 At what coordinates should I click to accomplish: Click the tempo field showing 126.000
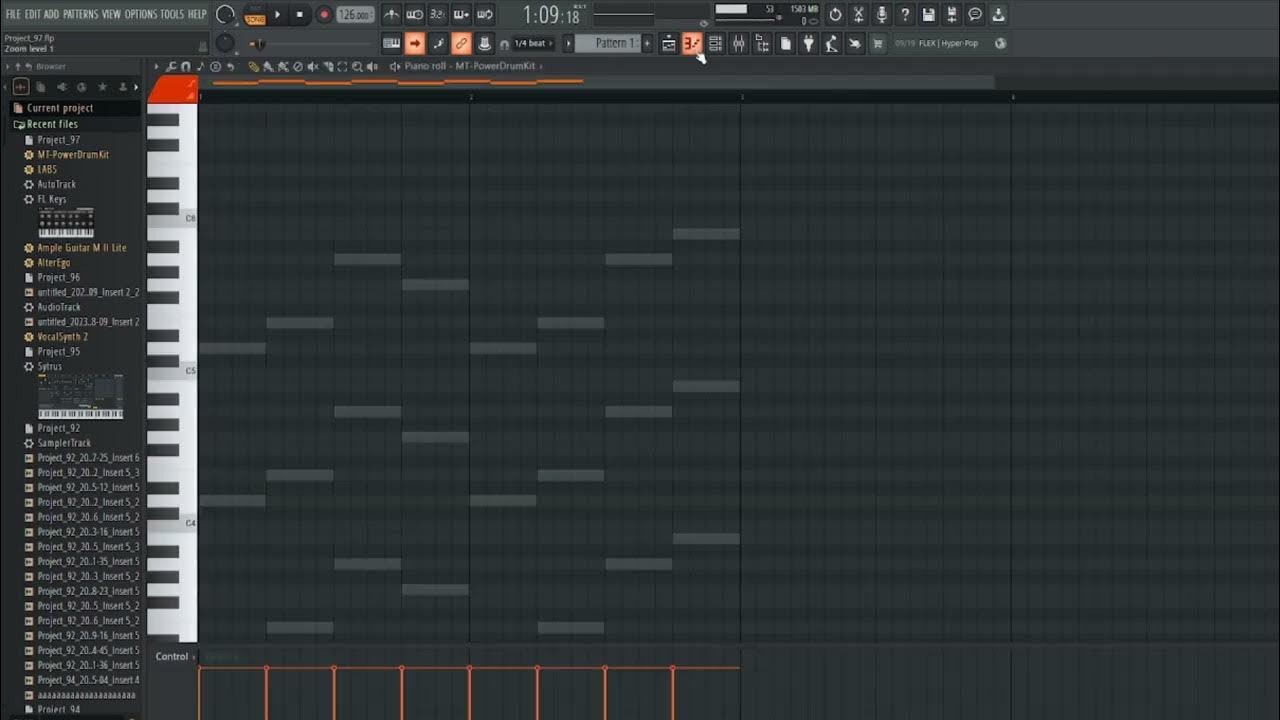click(355, 15)
